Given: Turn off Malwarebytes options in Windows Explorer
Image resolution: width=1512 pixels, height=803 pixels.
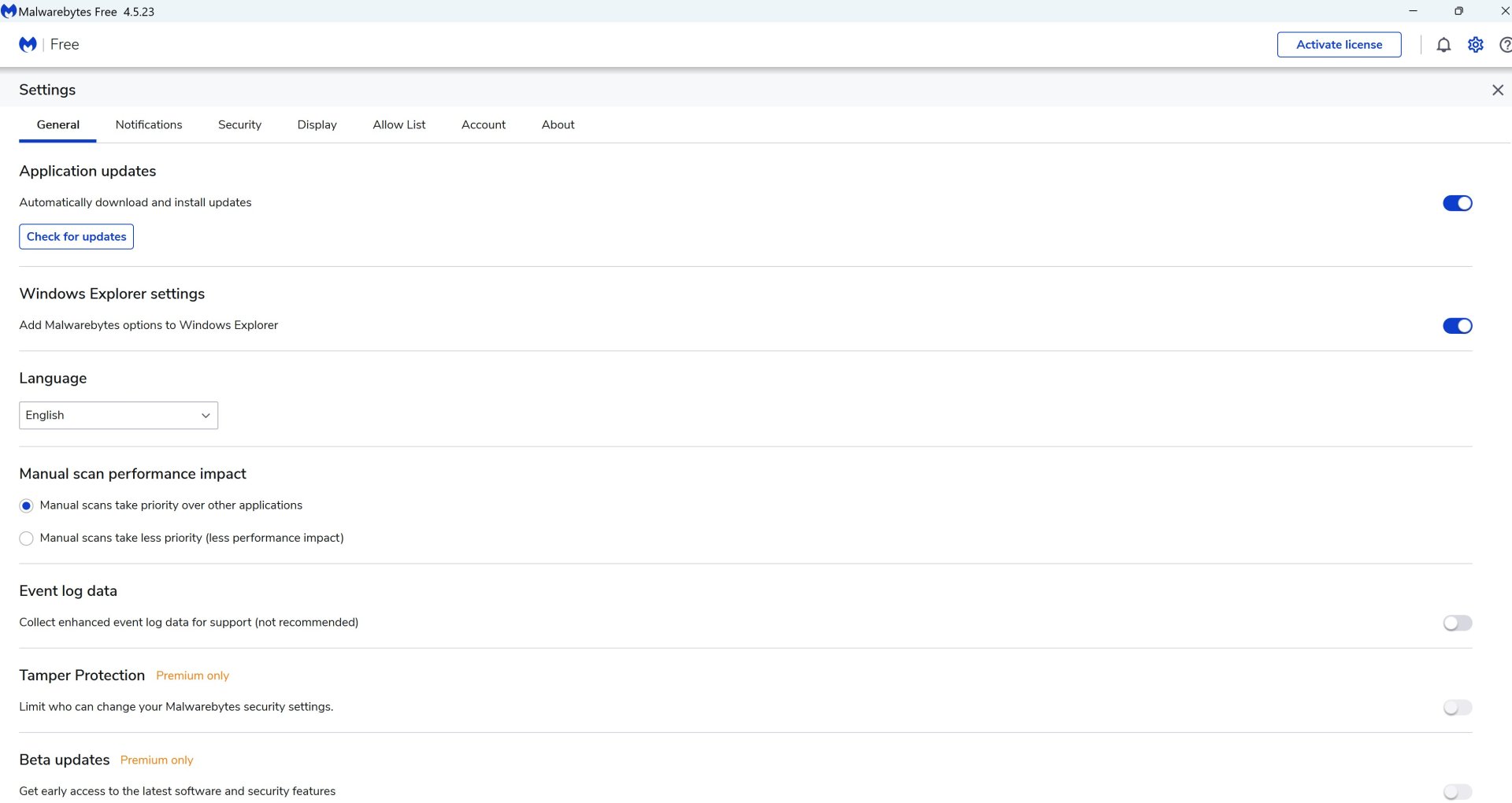Looking at the screenshot, I should tap(1457, 326).
